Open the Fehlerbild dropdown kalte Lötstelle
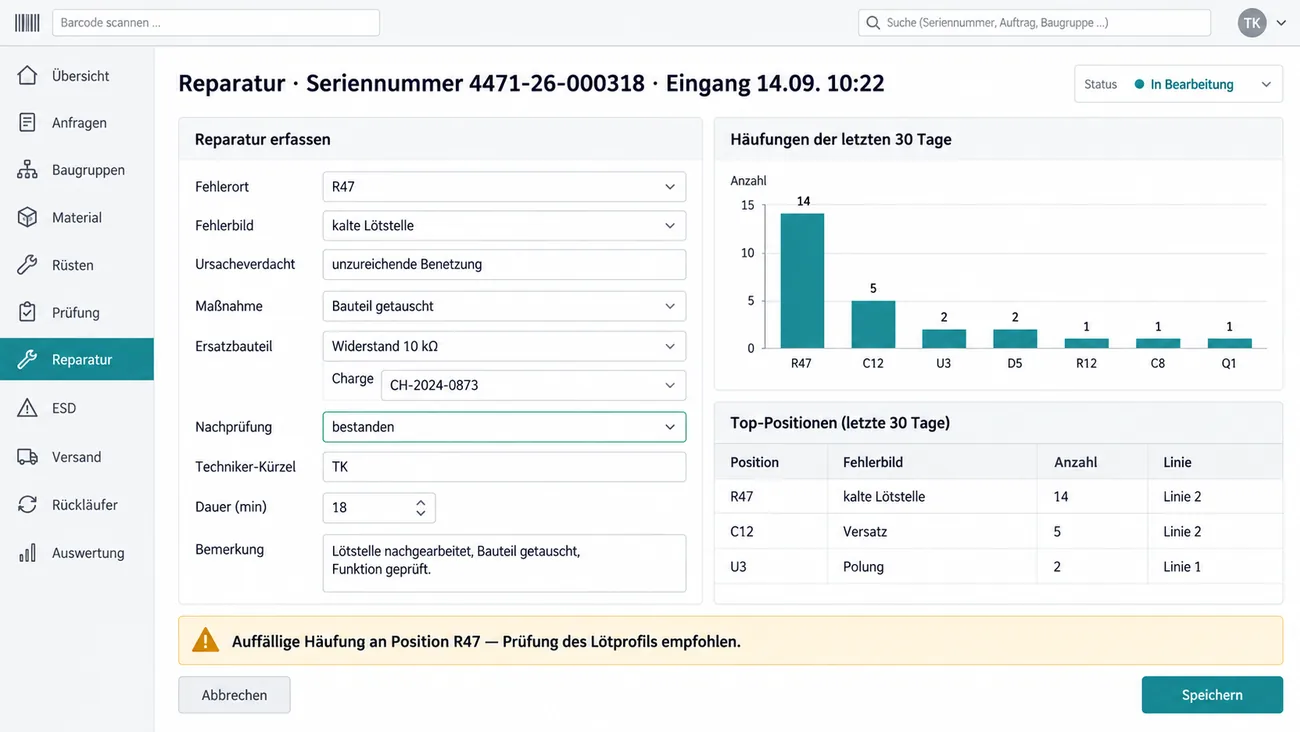The height and width of the screenshot is (732, 1300). click(x=504, y=226)
